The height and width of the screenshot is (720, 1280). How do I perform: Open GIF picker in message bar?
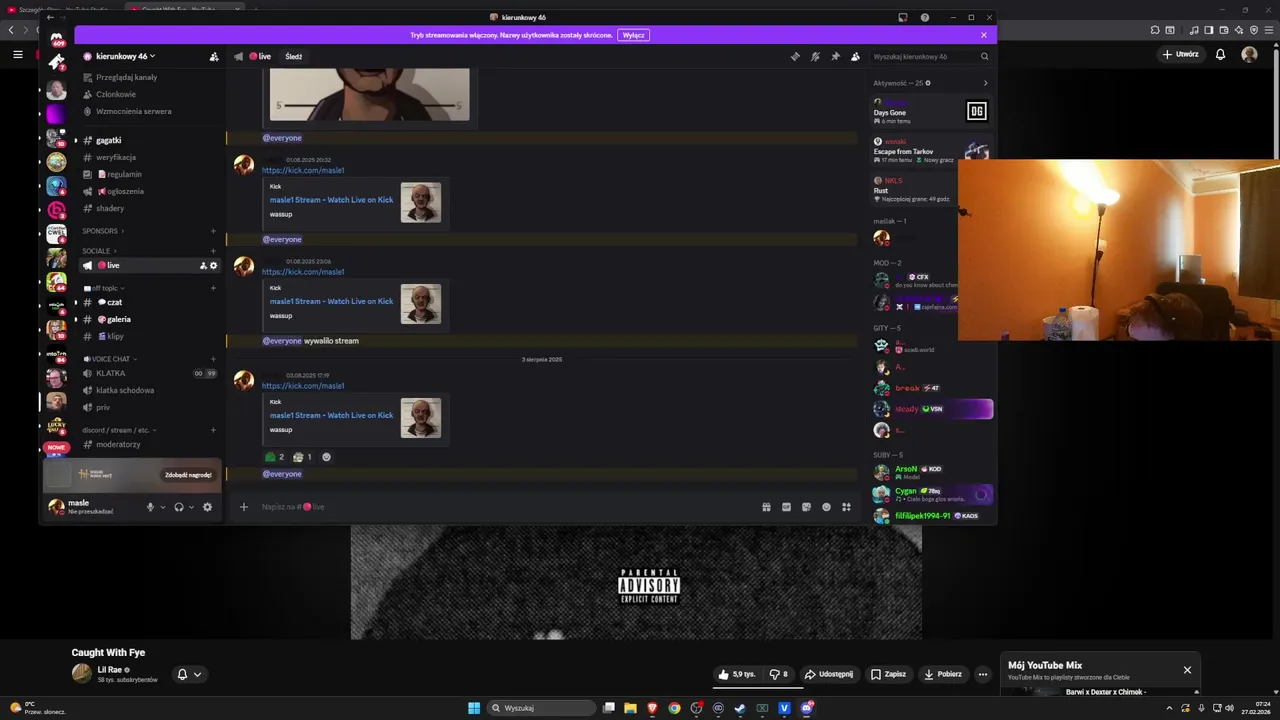(x=786, y=507)
